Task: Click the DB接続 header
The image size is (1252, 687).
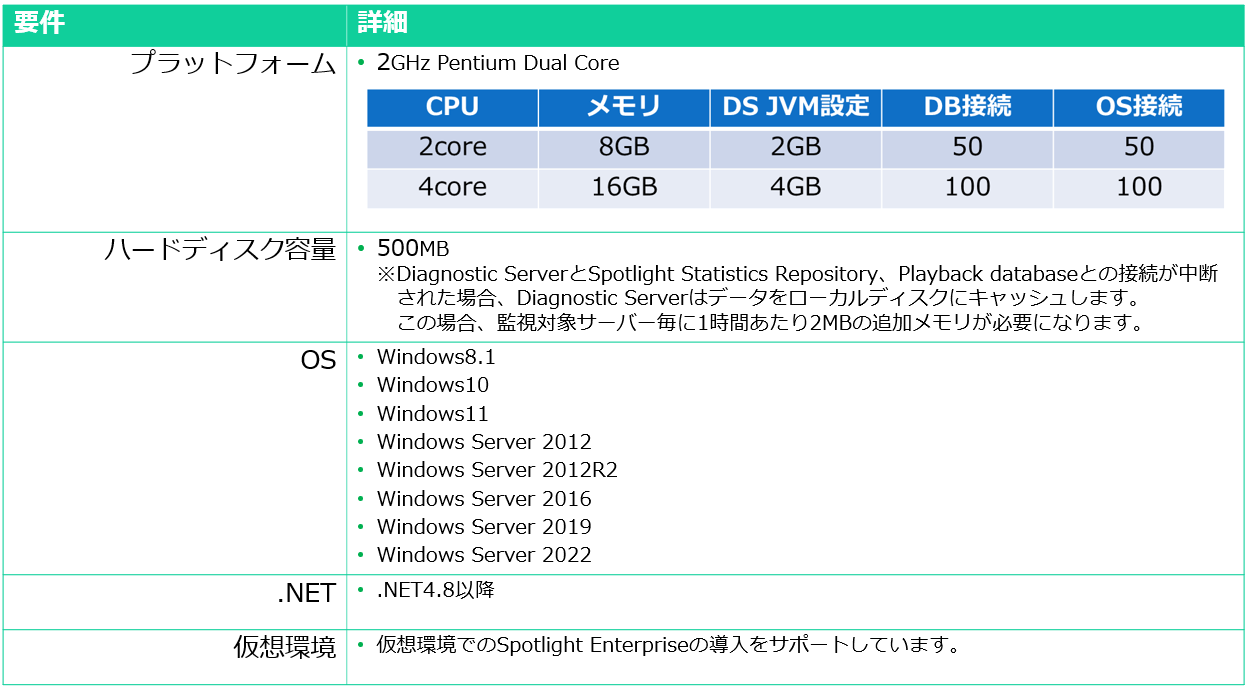Action: [967, 107]
